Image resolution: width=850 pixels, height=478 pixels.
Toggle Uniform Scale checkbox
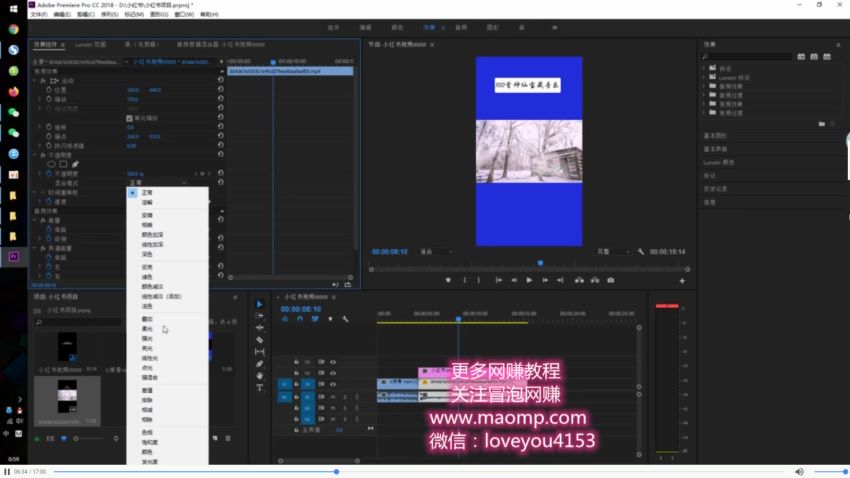coord(129,118)
